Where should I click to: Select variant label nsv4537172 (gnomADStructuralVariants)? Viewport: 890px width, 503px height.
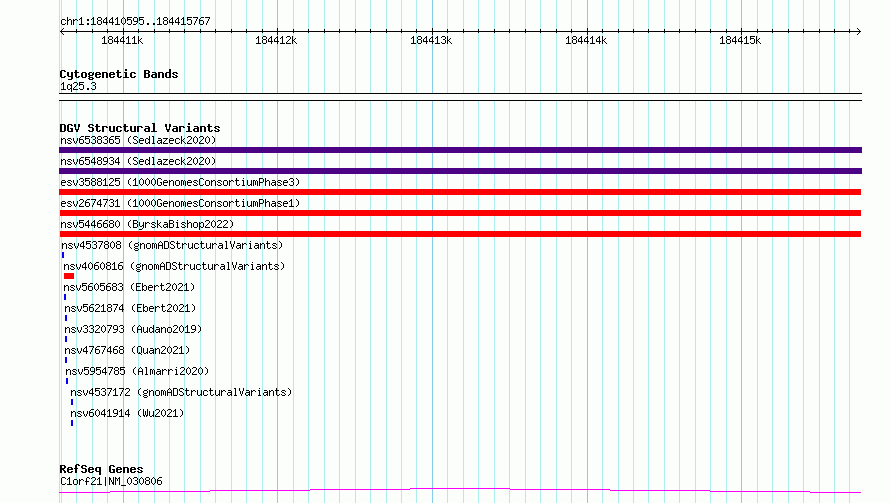pyautogui.click(x=181, y=392)
